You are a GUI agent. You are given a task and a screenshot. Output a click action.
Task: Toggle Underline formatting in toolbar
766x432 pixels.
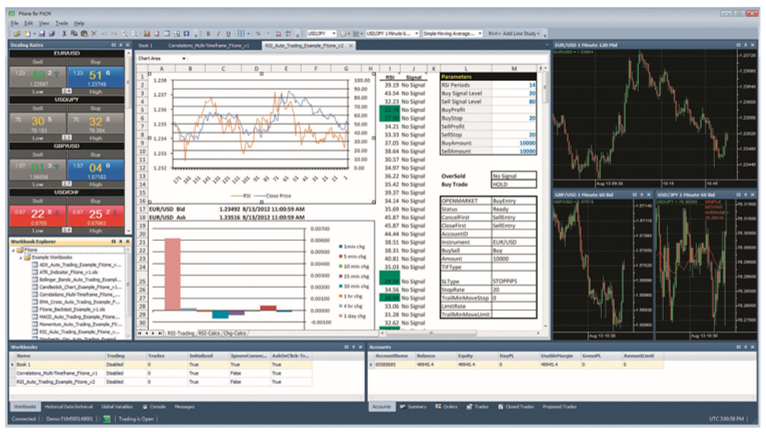click(228, 34)
